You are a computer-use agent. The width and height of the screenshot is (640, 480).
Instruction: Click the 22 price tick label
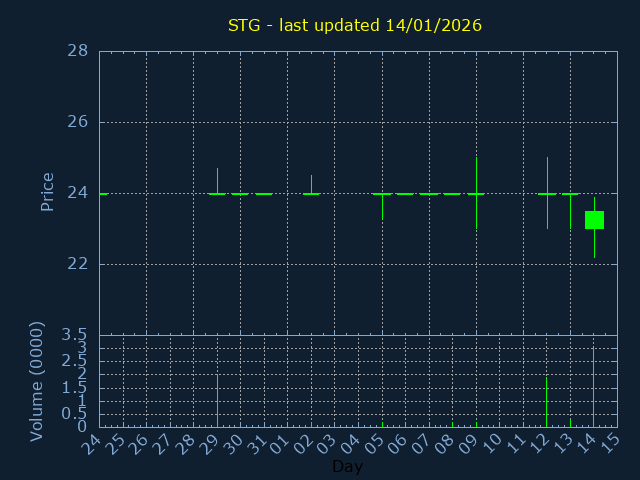77,264
